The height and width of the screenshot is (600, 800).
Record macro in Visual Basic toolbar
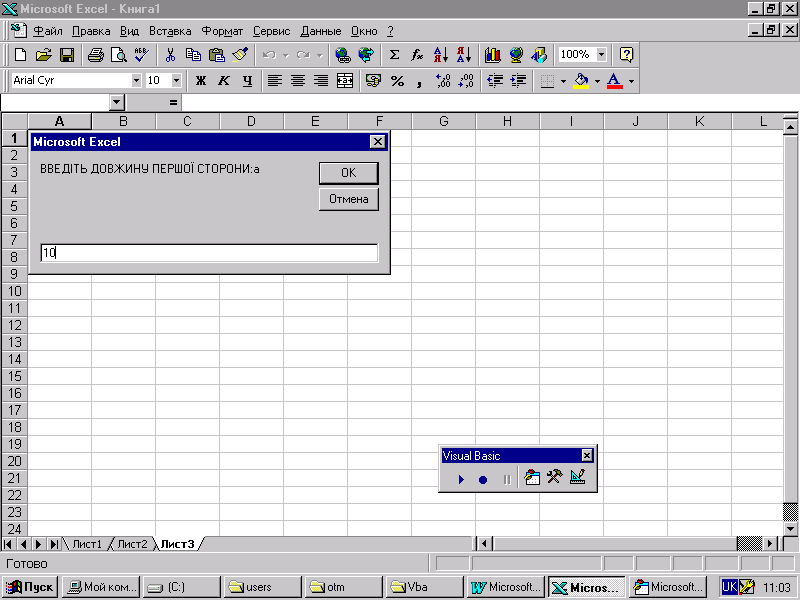(x=483, y=479)
